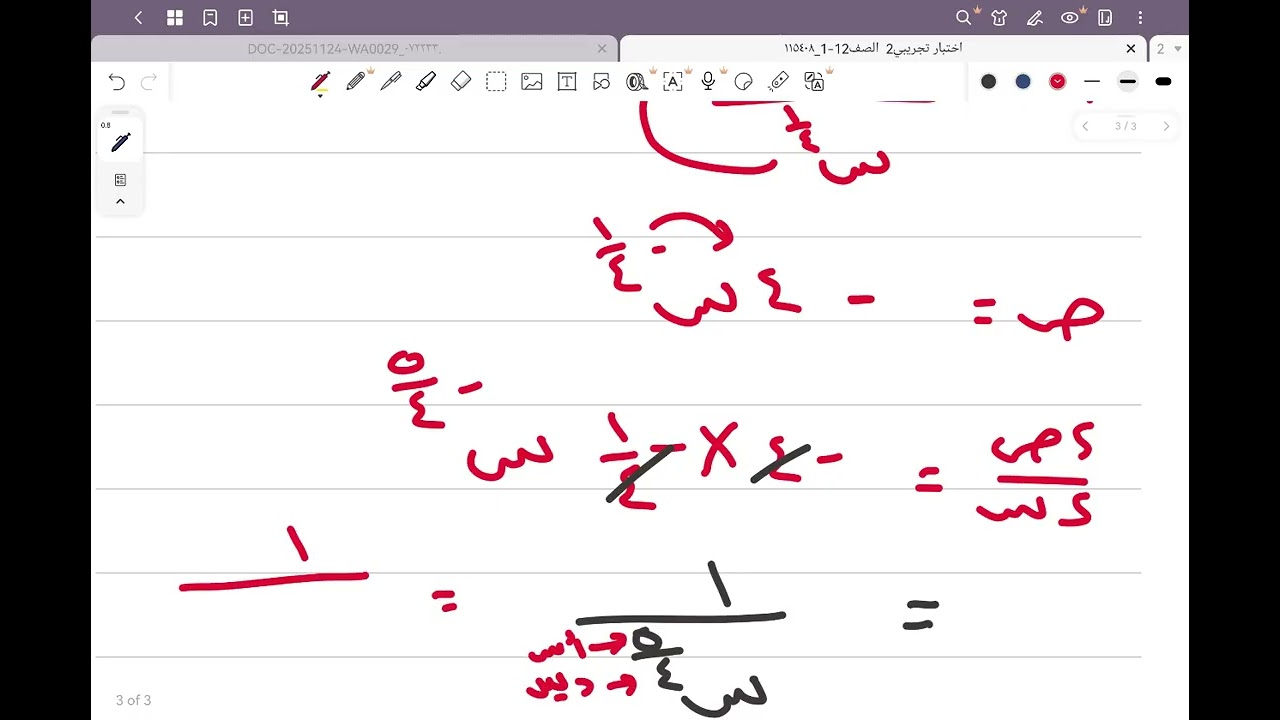Switch to DOC-20251124-WA0029 tab

pos(344,48)
